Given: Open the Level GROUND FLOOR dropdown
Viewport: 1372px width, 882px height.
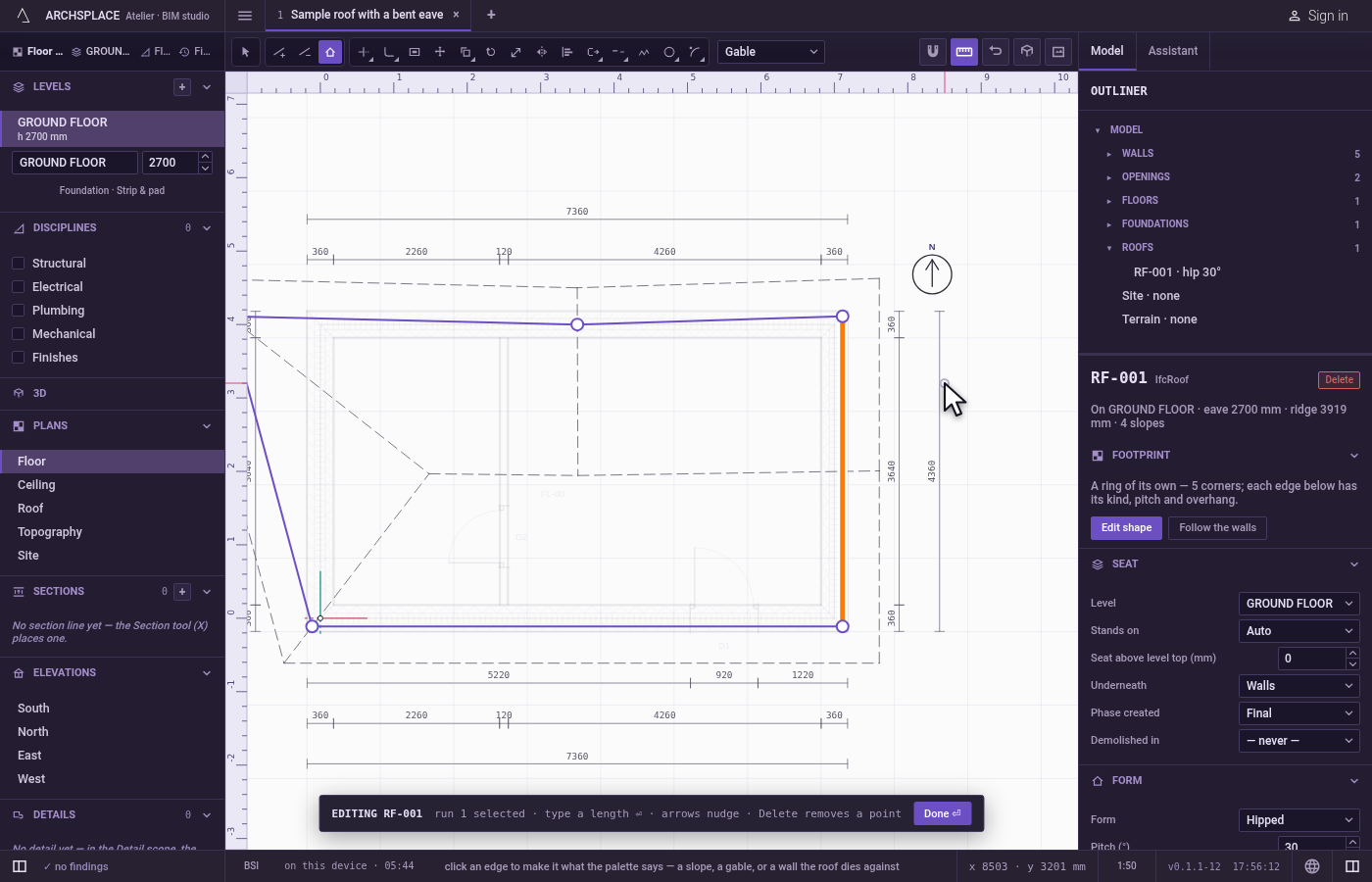Looking at the screenshot, I should tap(1299, 604).
